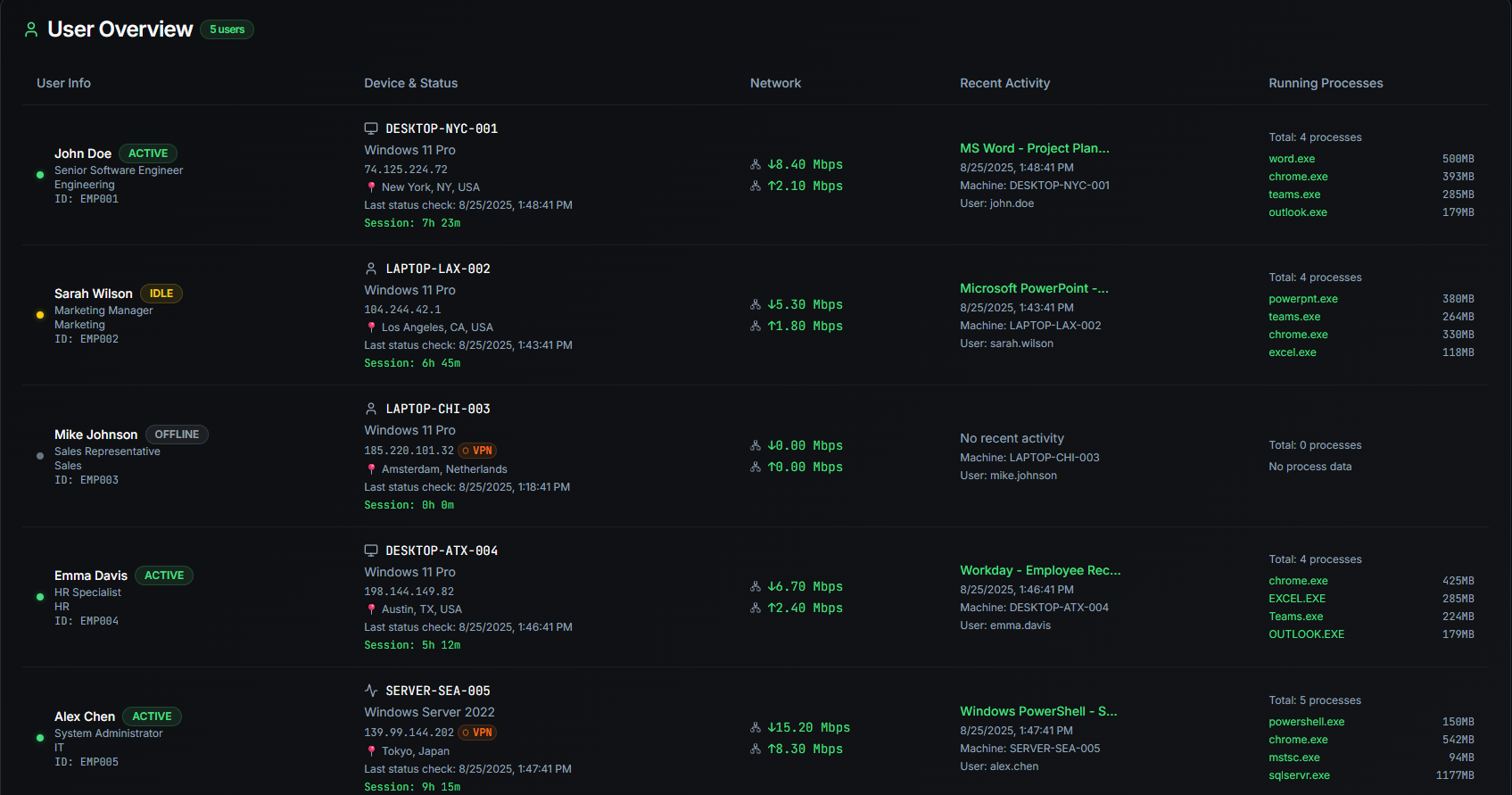Screen dimensions: 1512x795
Task: Click the green status dot beside Emma Davis
Action: [40, 597]
